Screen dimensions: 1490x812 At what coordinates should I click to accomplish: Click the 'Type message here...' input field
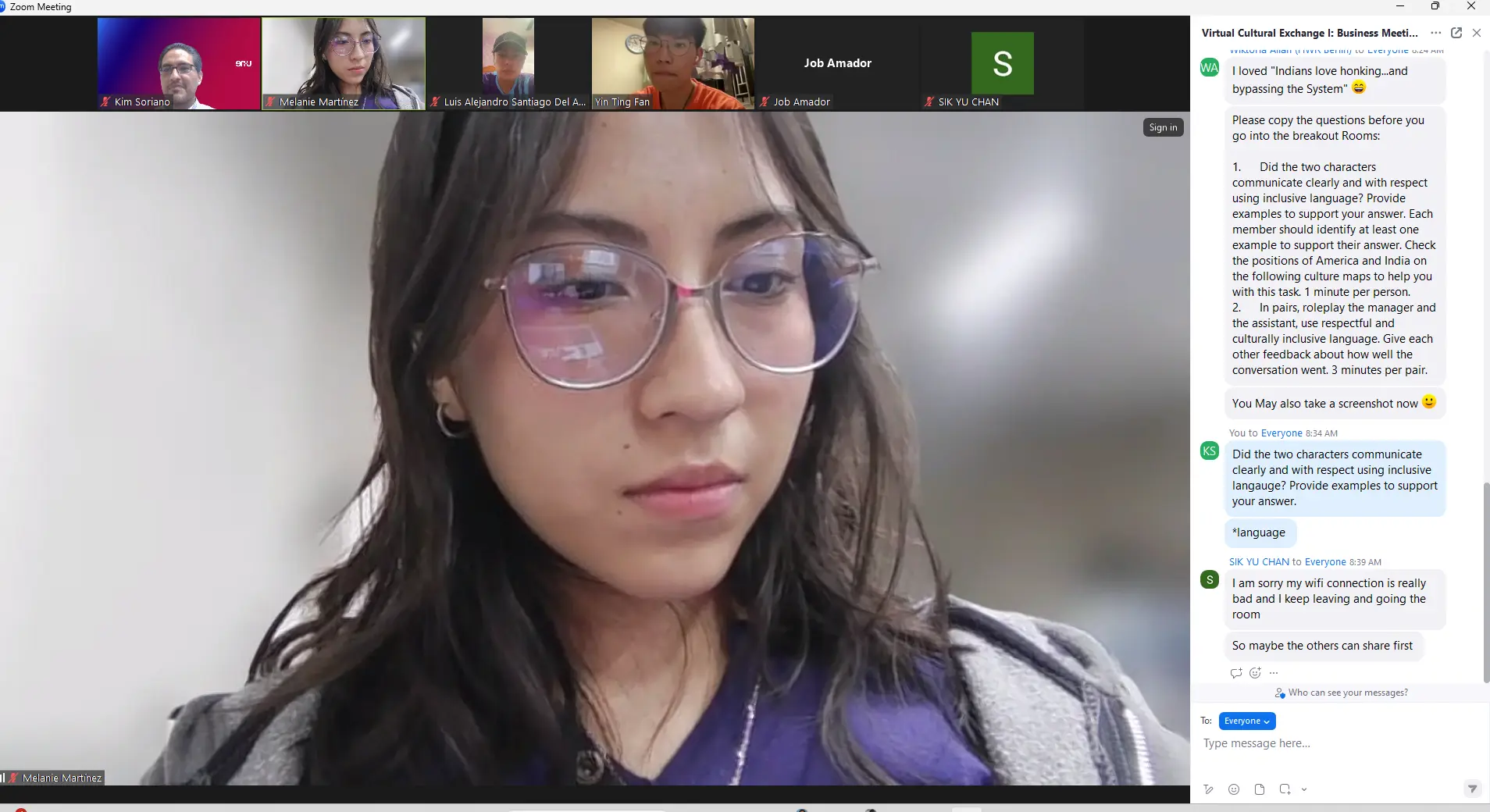coord(1328,743)
